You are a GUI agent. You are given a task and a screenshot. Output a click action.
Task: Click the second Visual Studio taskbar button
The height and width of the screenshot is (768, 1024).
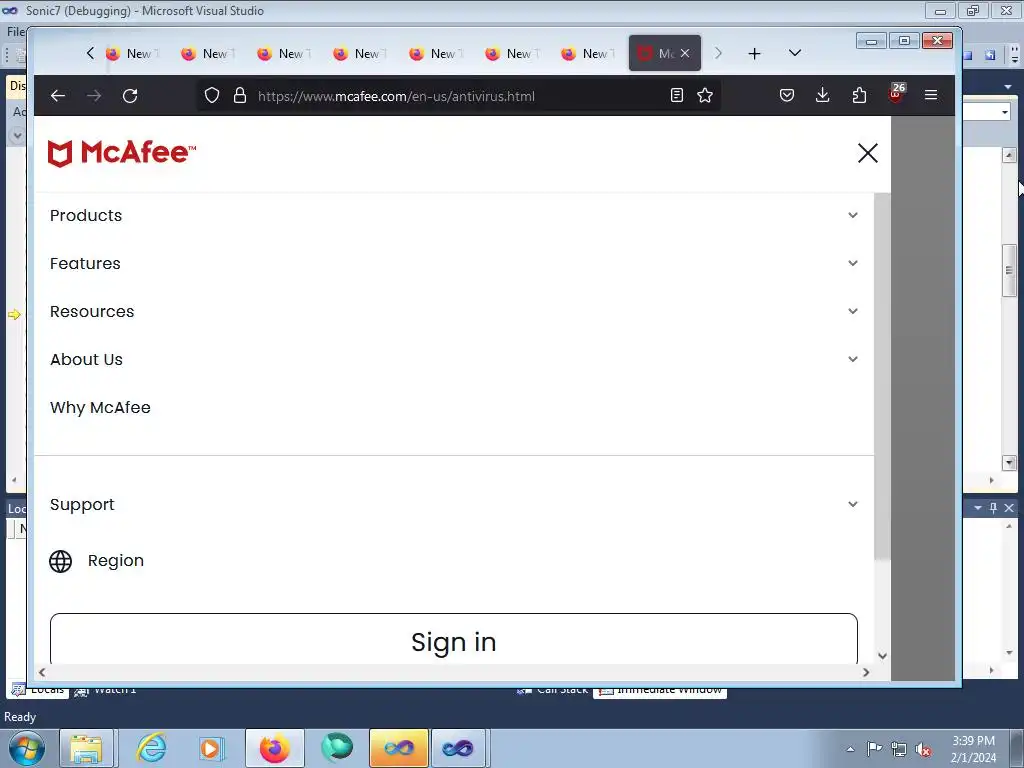(458, 748)
